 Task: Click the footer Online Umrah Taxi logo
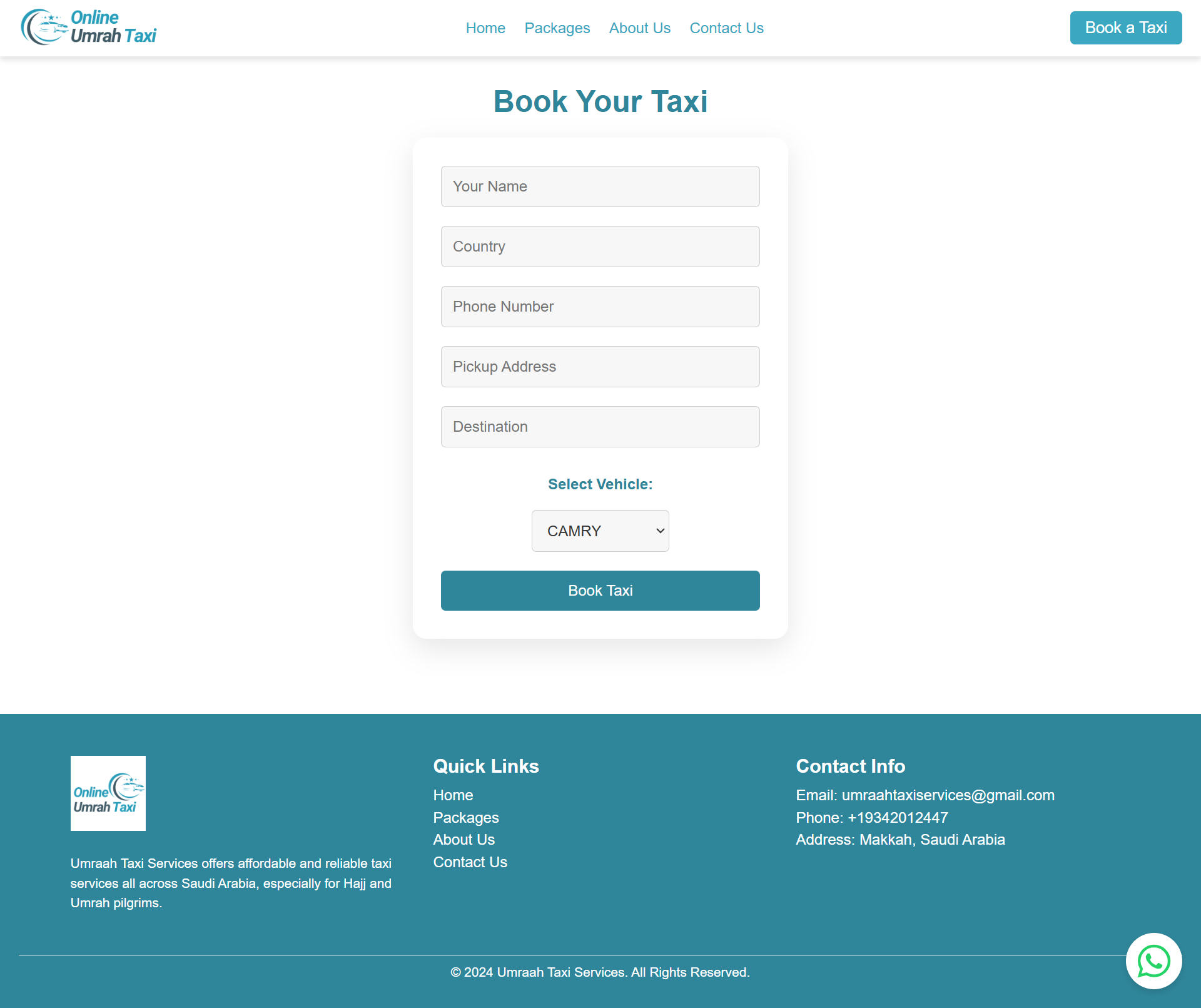point(107,793)
